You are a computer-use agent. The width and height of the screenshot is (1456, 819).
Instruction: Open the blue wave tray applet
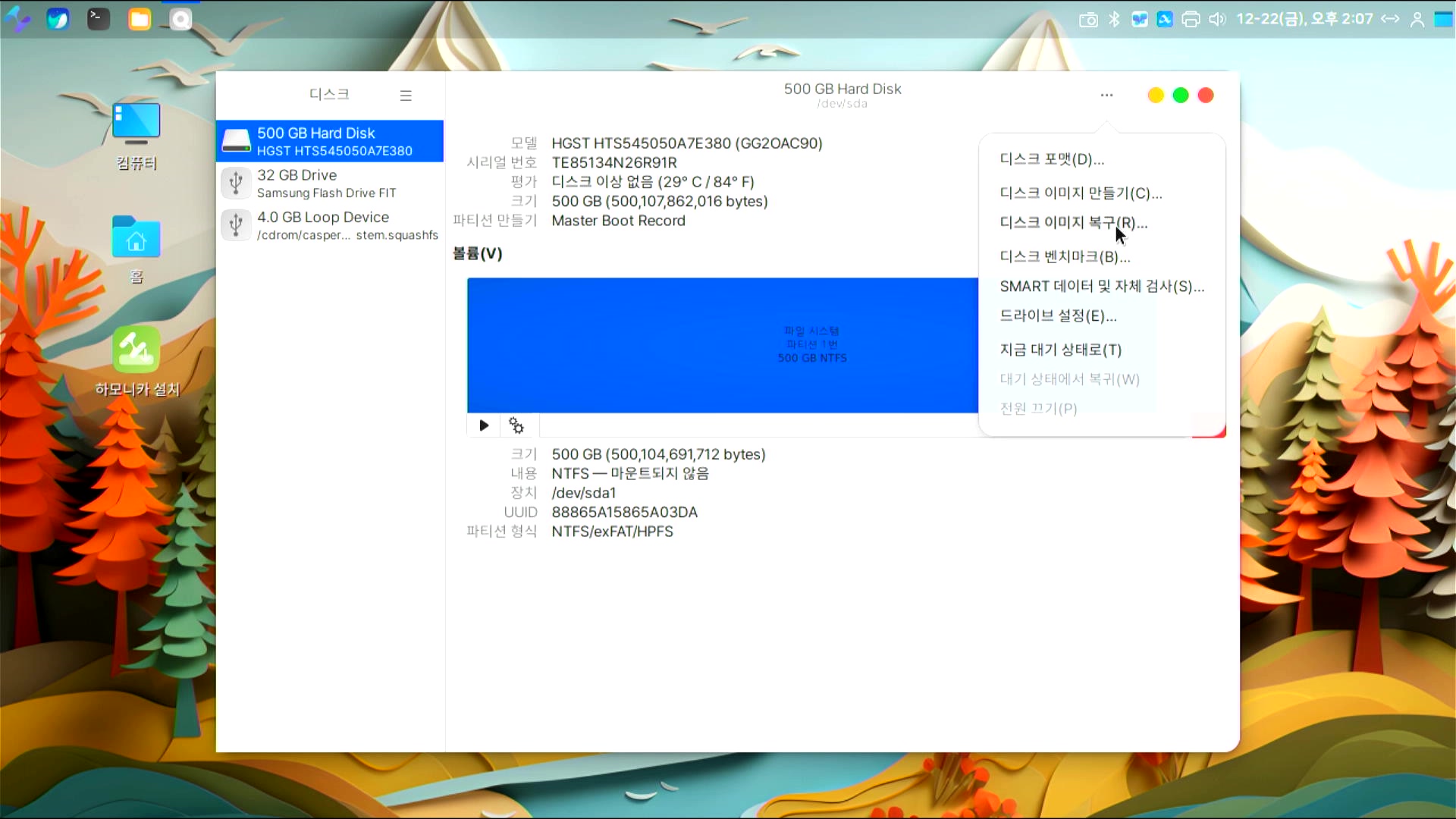[1165, 20]
